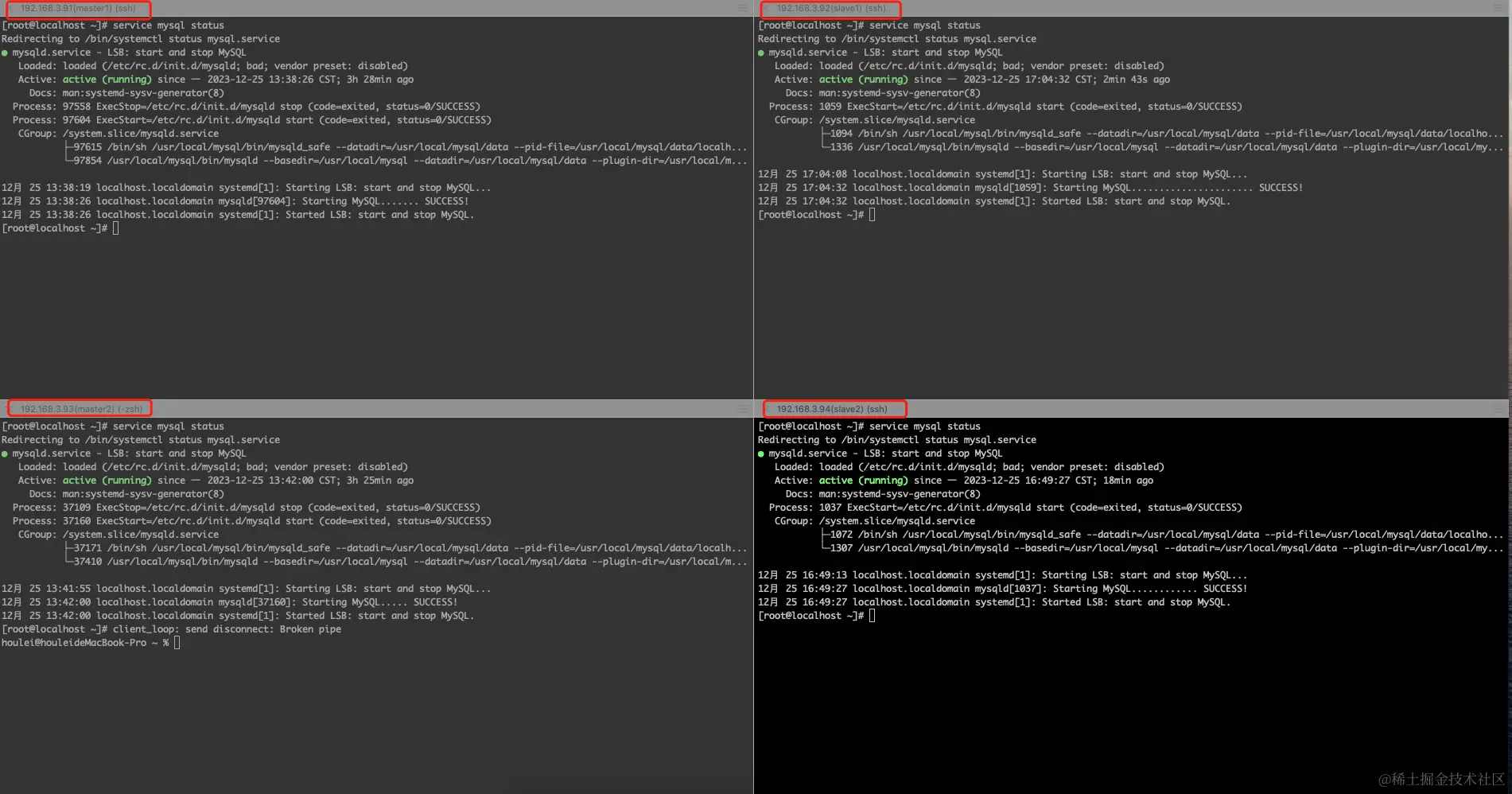Click CGroup entry '97615 /bin/sh' in master1

tap(406, 147)
